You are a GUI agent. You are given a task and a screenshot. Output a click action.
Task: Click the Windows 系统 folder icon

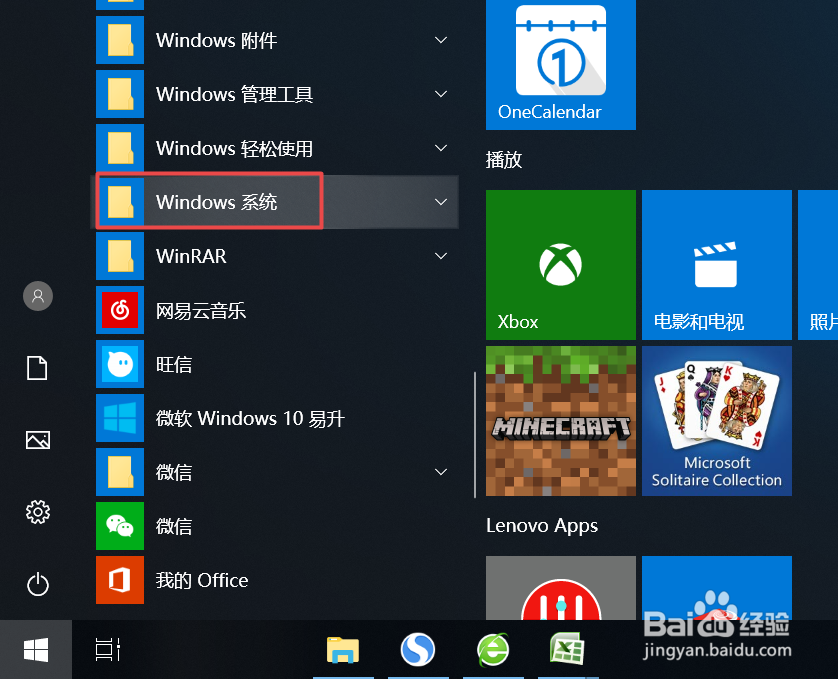pos(120,202)
